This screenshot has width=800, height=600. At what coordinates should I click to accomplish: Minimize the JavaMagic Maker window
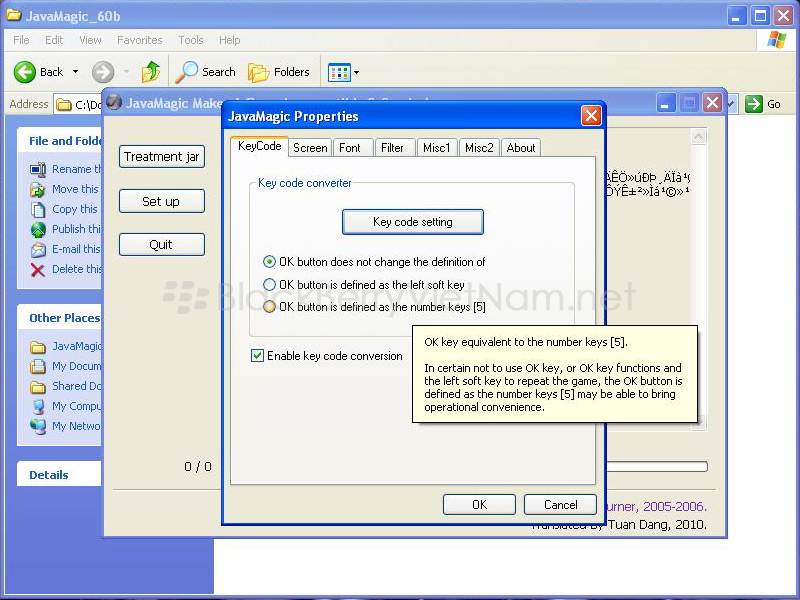(x=665, y=103)
